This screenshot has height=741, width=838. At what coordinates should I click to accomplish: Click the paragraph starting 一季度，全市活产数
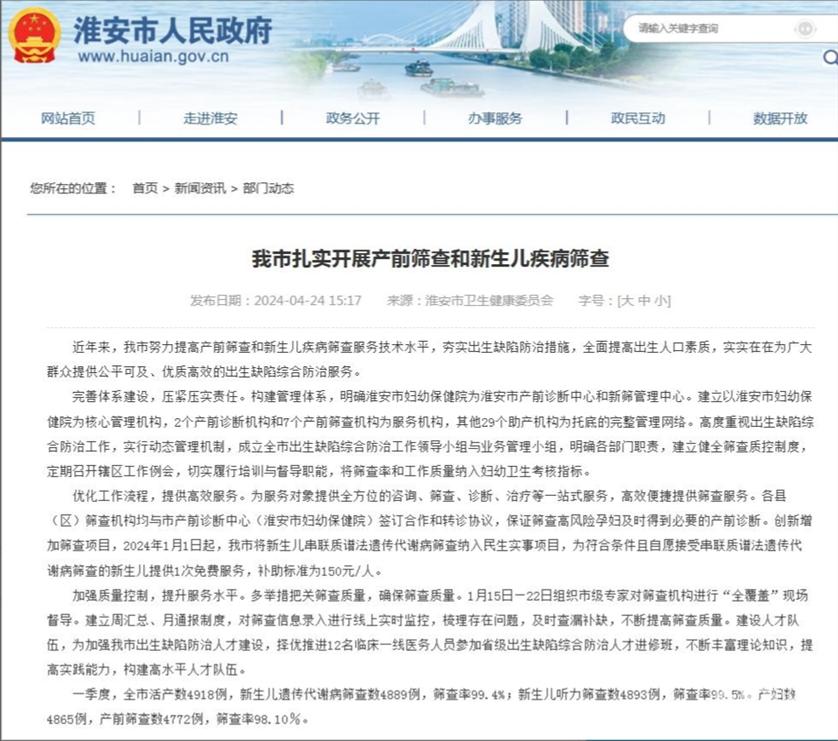click(x=422, y=706)
